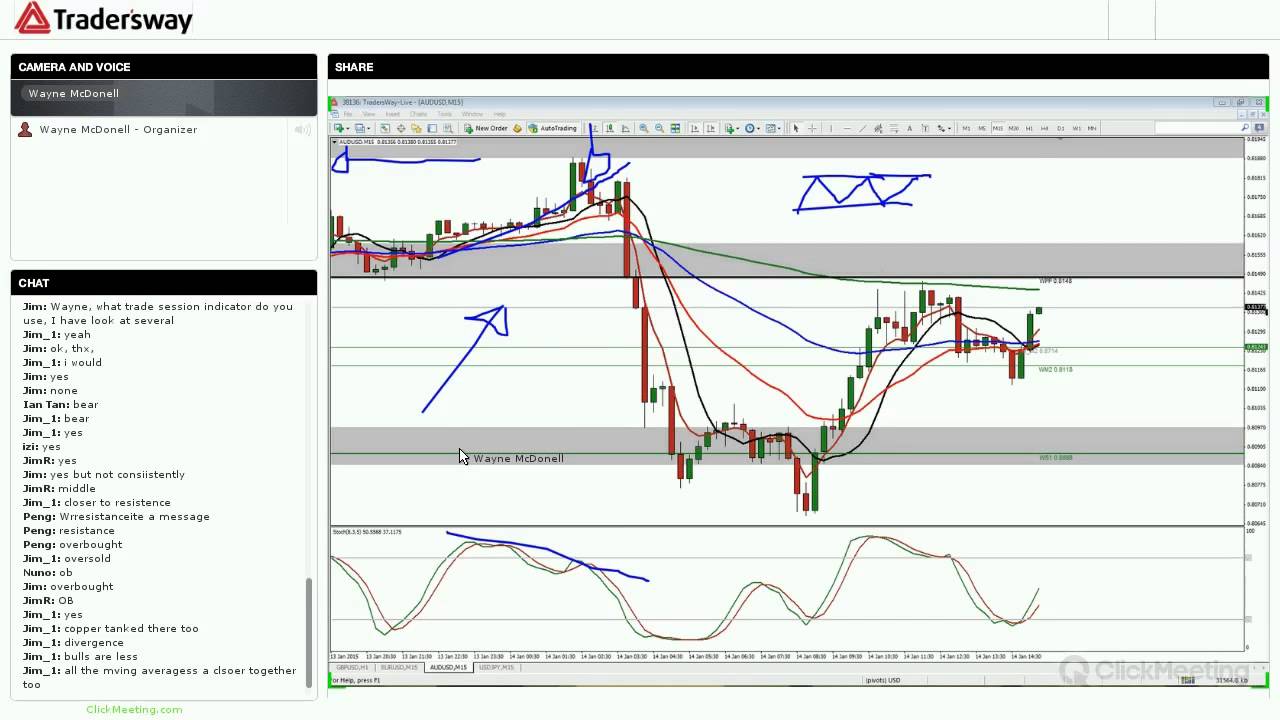This screenshot has width=1280, height=720.
Task: Open the Charts menu
Action: 418,114
